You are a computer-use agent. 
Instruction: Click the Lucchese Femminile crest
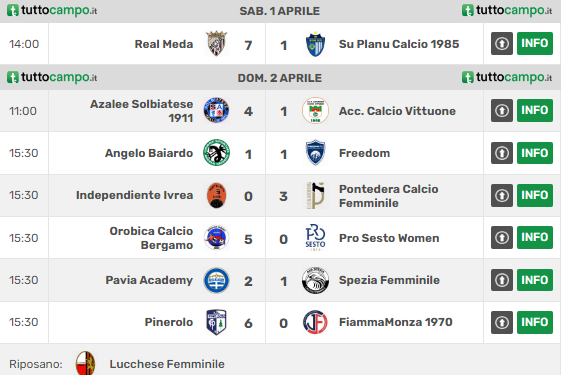[86, 364]
